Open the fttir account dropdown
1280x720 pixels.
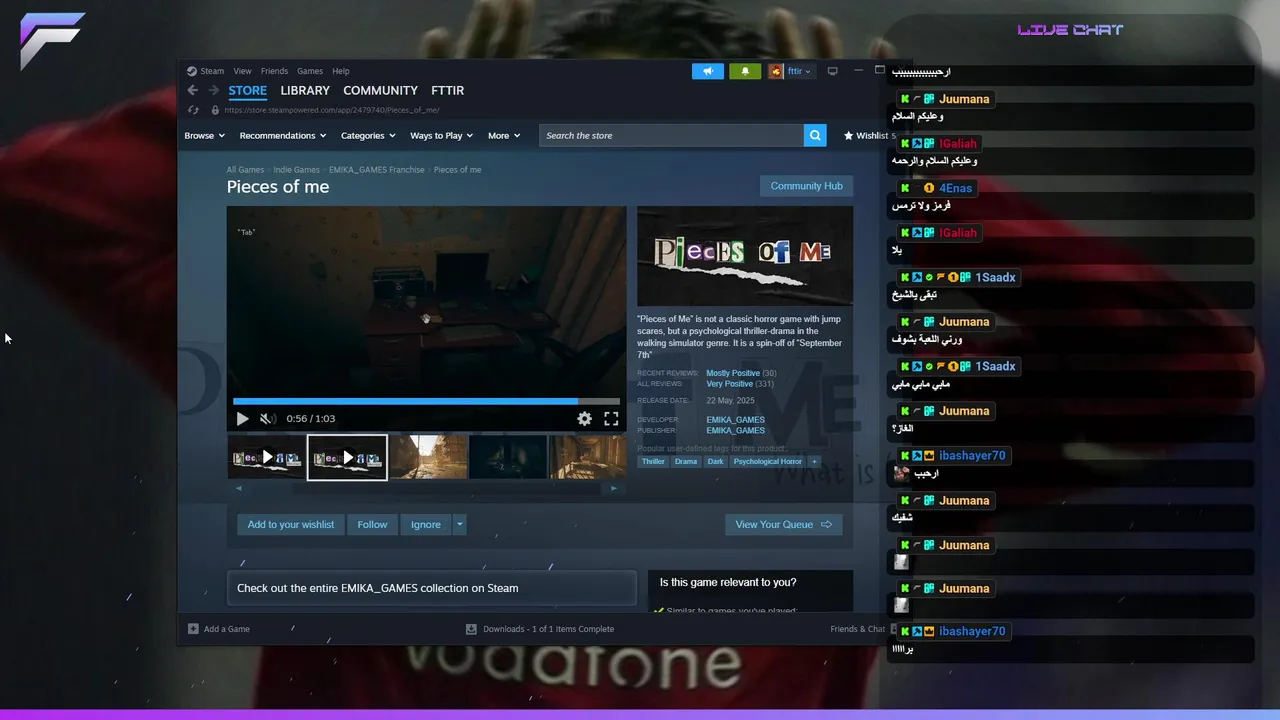pyautogui.click(x=799, y=71)
